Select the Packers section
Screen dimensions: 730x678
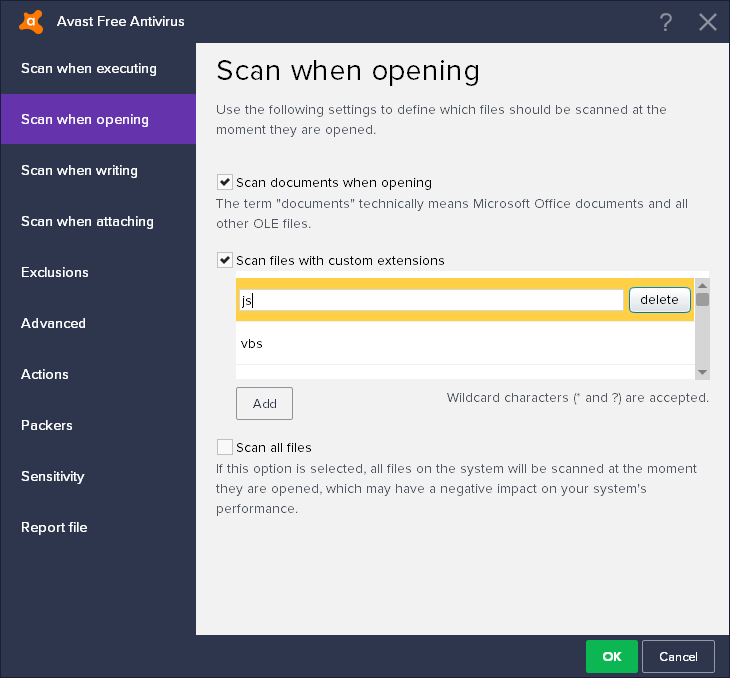pos(47,426)
